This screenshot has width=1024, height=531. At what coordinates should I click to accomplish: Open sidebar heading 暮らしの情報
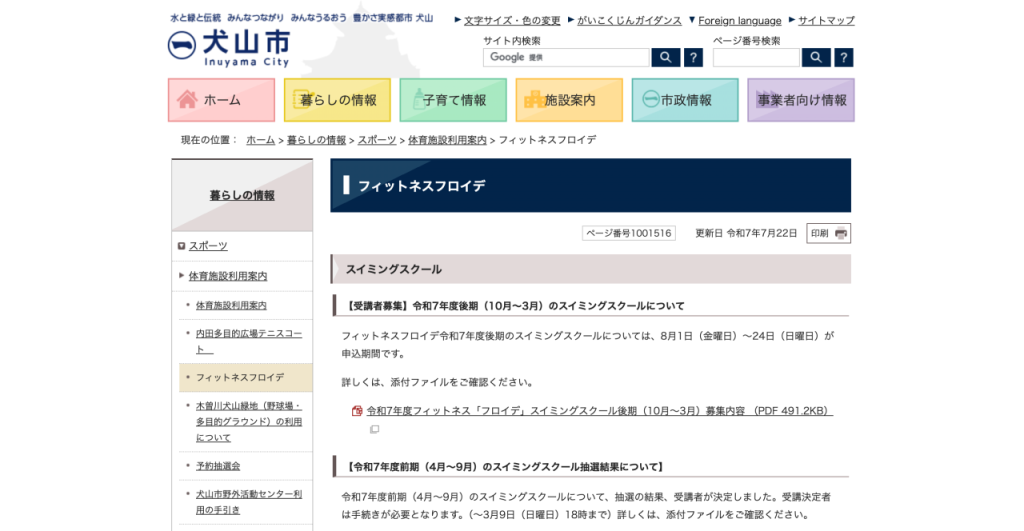pos(242,195)
